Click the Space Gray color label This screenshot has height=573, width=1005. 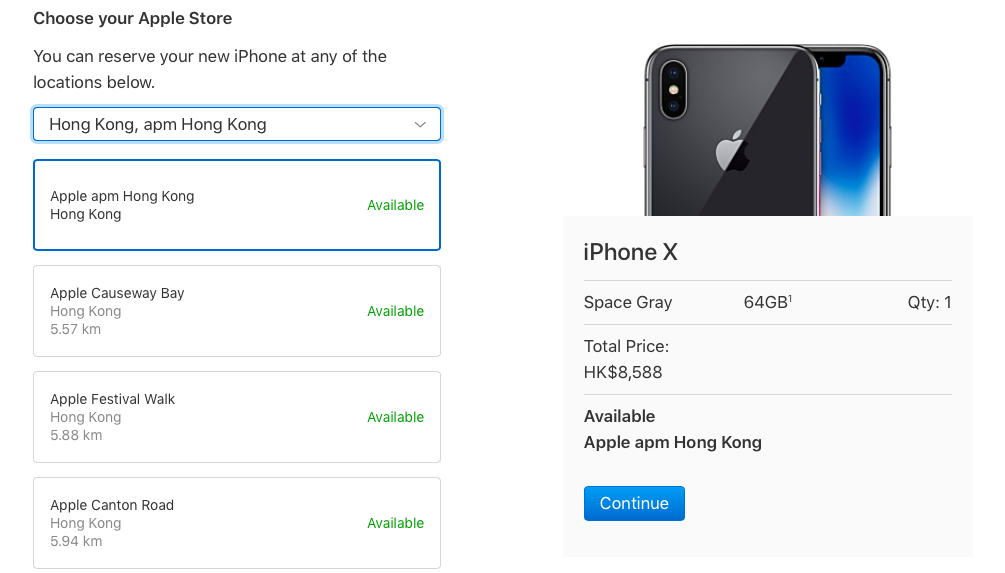point(627,303)
